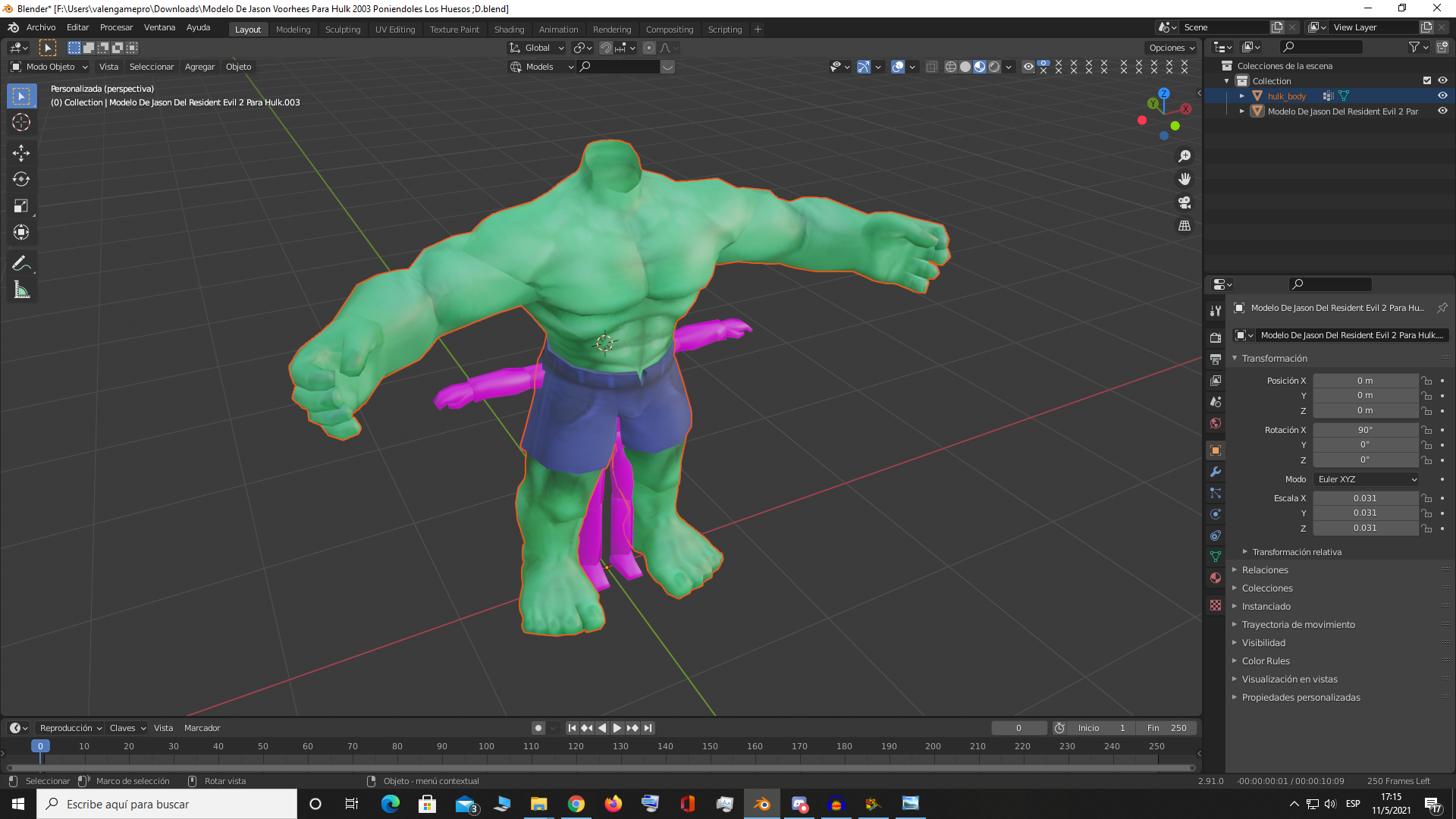
Task: Toggle X-ray mode in viewport header
Action: (932, 67)
